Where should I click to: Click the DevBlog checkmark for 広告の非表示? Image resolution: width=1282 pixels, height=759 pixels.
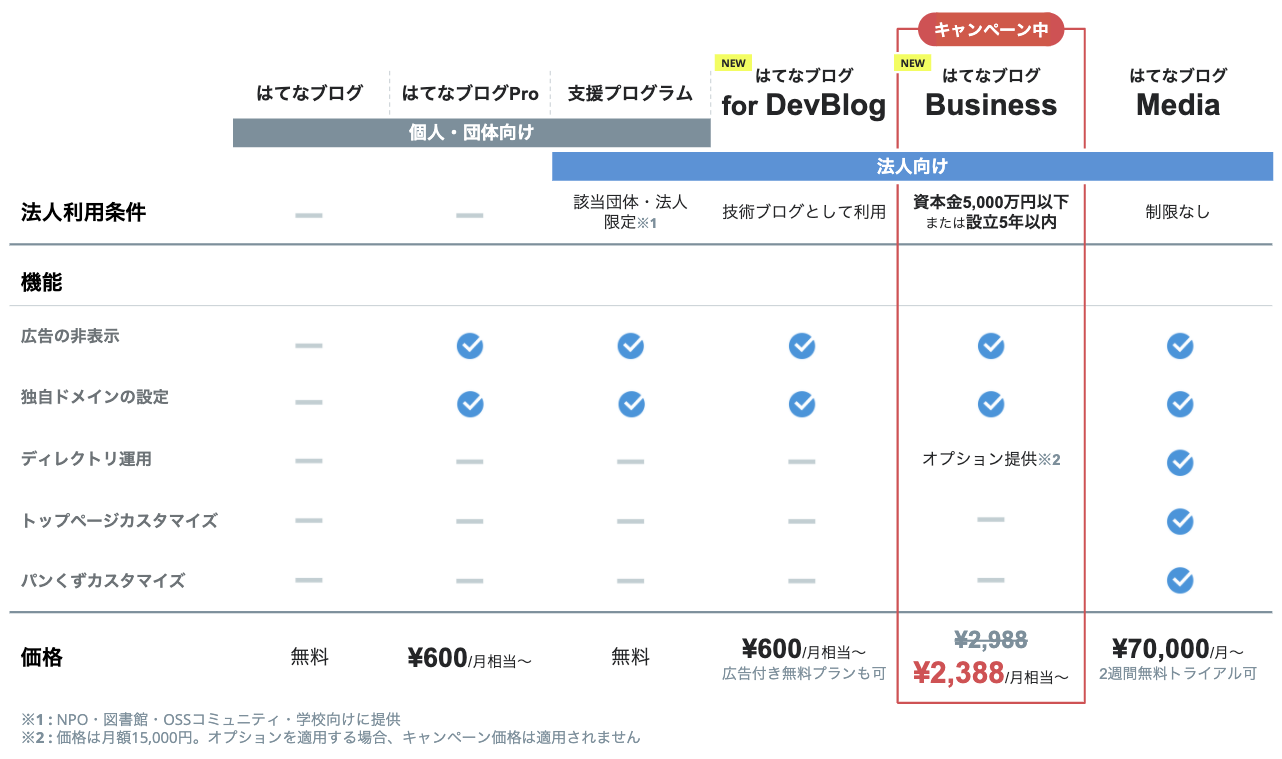[802, 346]
